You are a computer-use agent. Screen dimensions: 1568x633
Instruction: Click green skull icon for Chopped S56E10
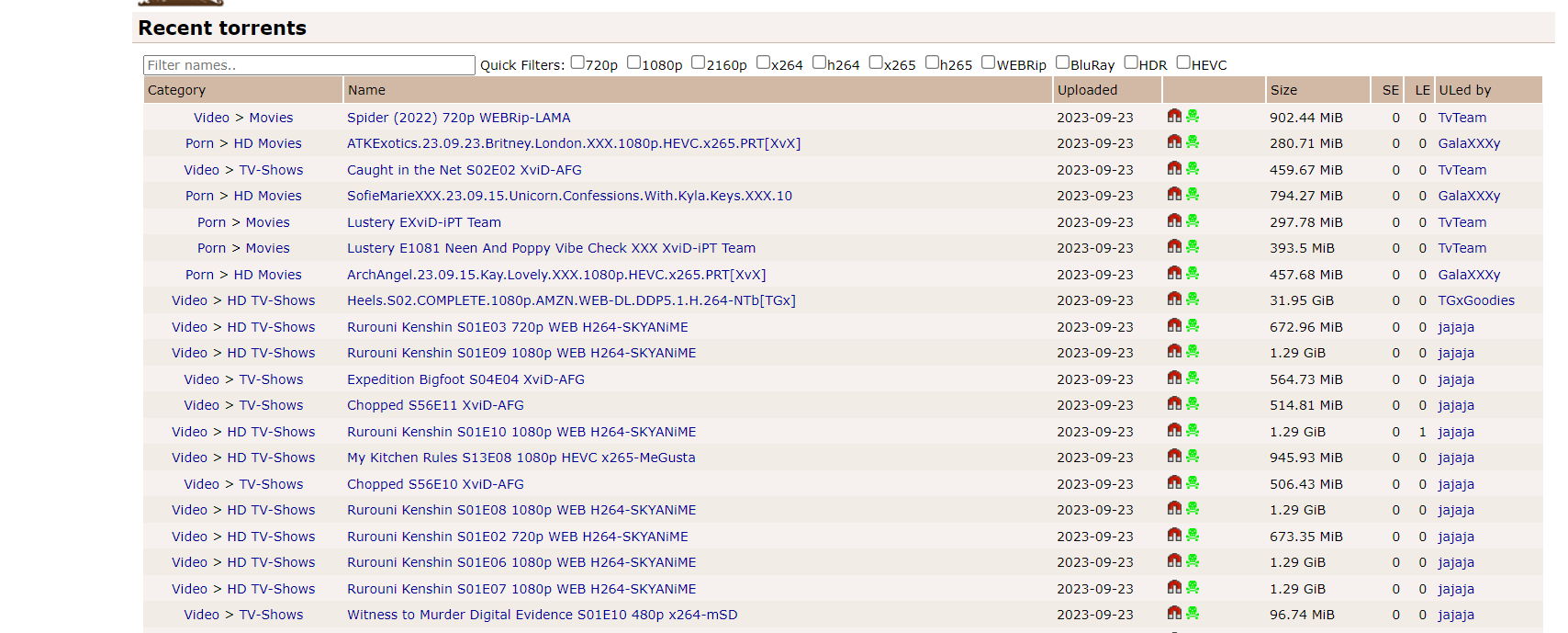pyautogui.click(x=1193, y=483)
